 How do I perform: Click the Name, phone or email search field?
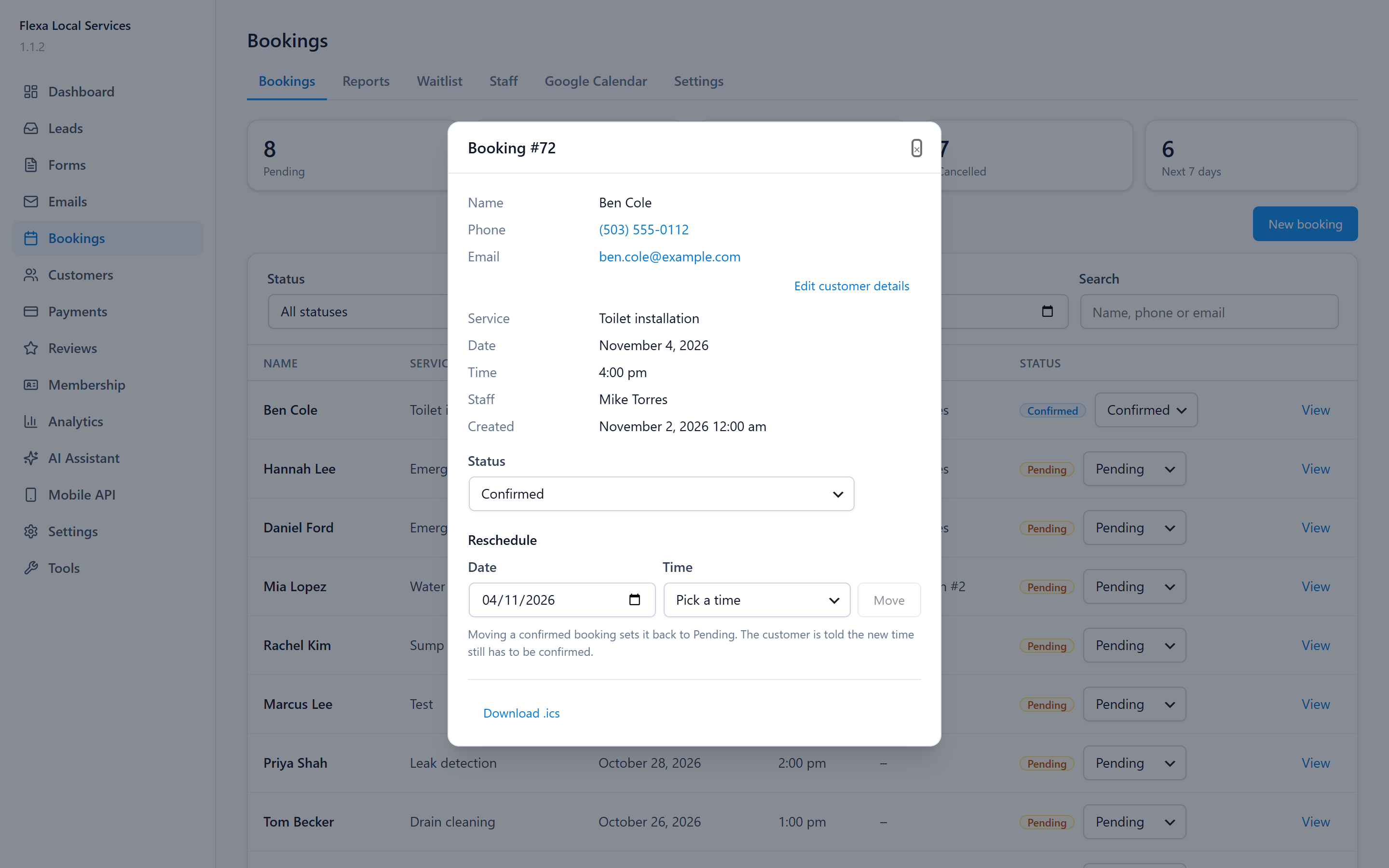tap(1210, 312)
